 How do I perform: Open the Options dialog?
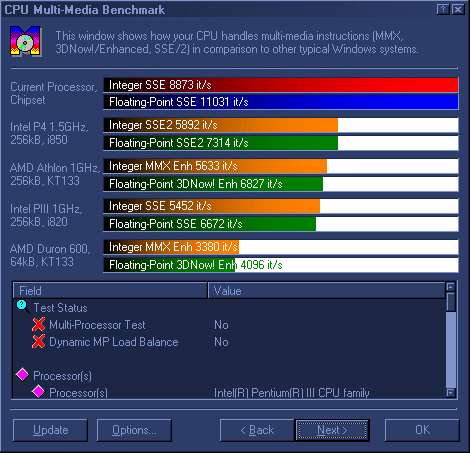[x=134, y=430]
